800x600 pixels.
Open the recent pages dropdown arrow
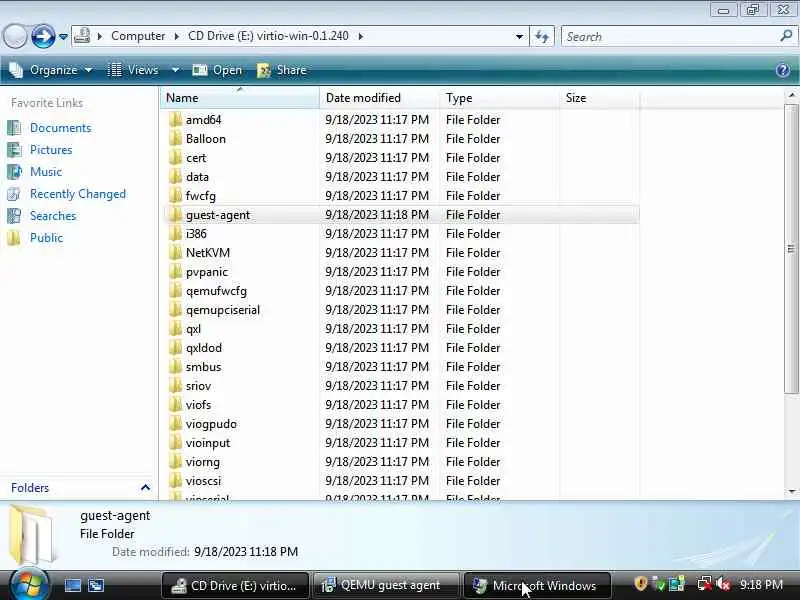(63, 37)
